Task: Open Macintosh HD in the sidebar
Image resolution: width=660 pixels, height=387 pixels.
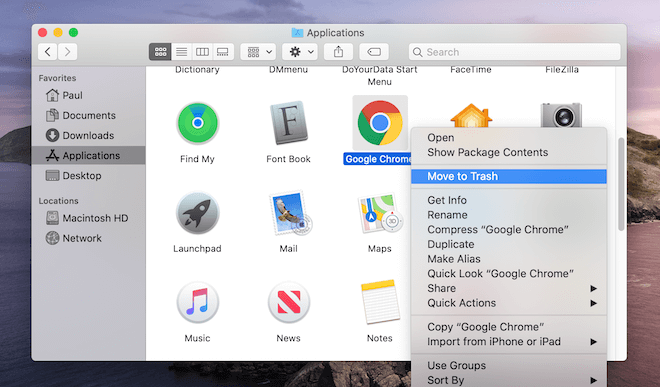Action: [88, 218]
